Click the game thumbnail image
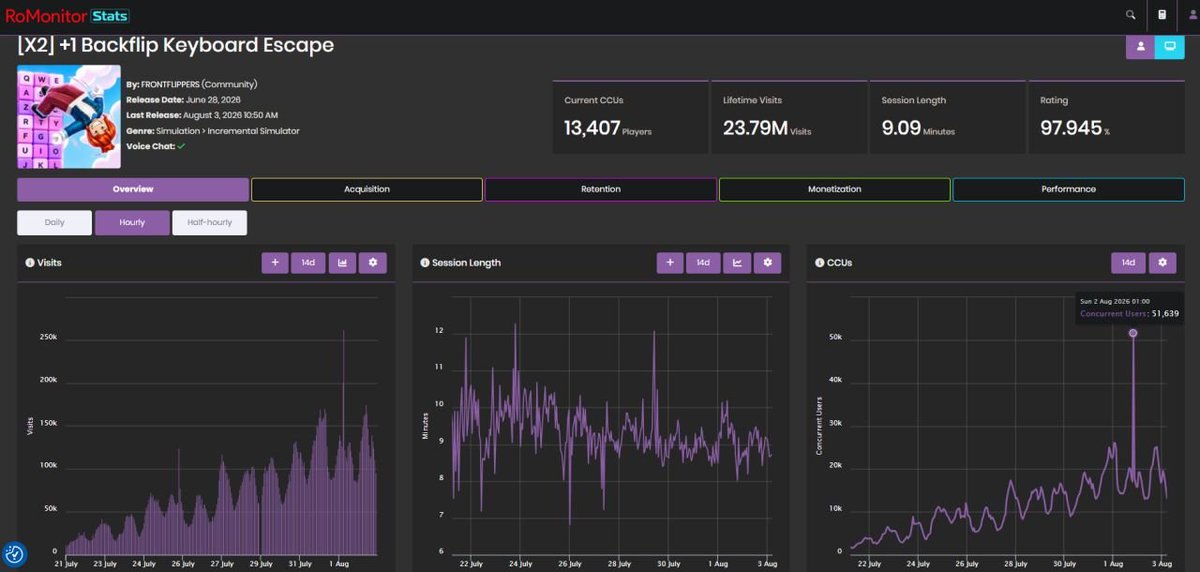Image resolution: width=1200 pixels, height=572 pixels. click(x=69, y=116)
